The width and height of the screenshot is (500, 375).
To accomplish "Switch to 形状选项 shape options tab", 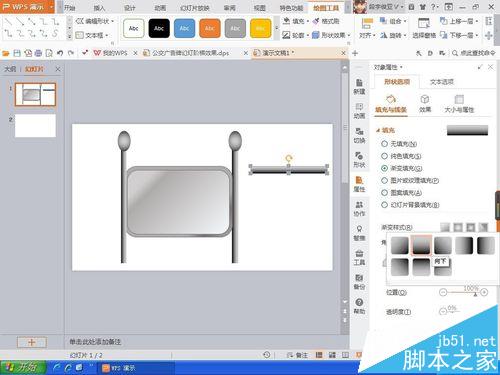I will pos(397,82).
